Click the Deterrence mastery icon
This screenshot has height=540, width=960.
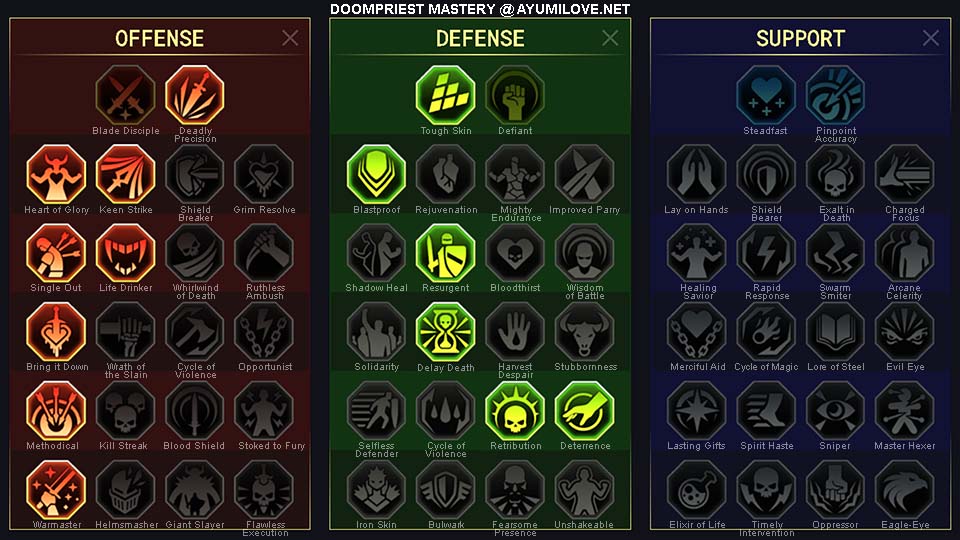click(x=584, y=411)
